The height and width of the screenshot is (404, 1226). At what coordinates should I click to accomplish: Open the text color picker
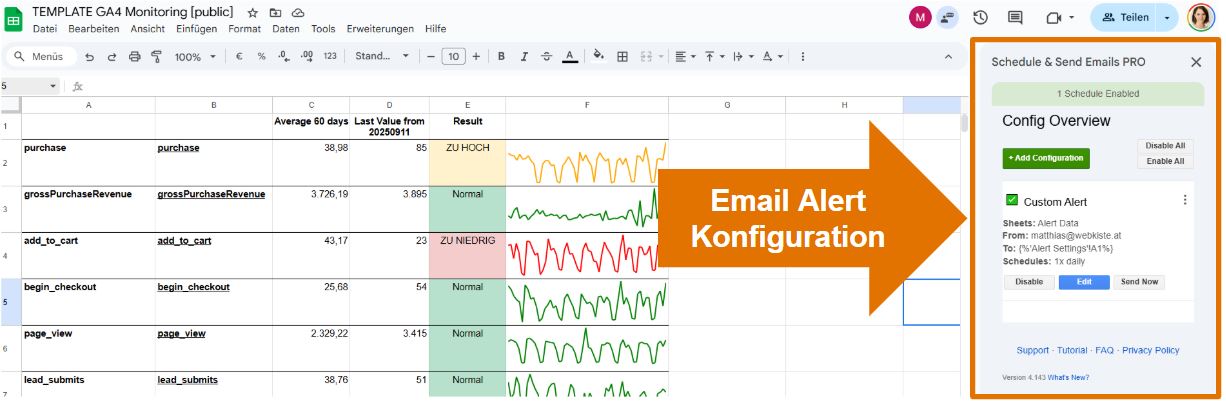569,57
